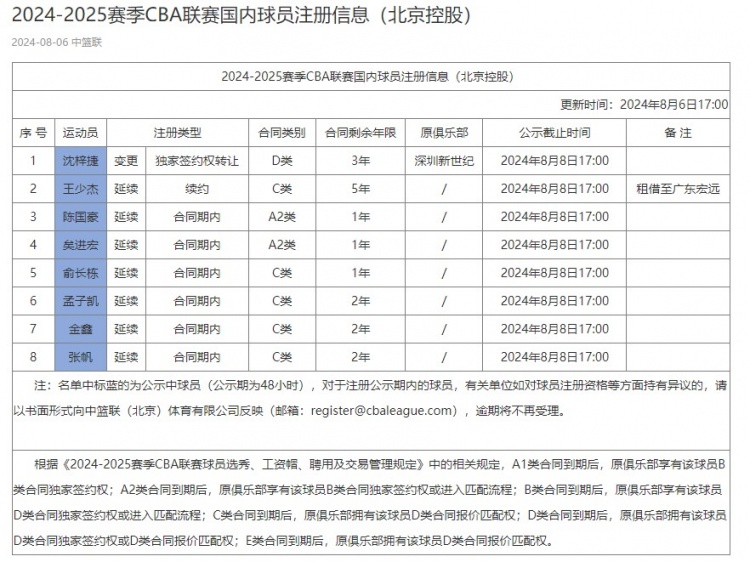This screenshot has width=750, height=562.
Task: Select player name 沈梓捷
Action: (80, 161)
